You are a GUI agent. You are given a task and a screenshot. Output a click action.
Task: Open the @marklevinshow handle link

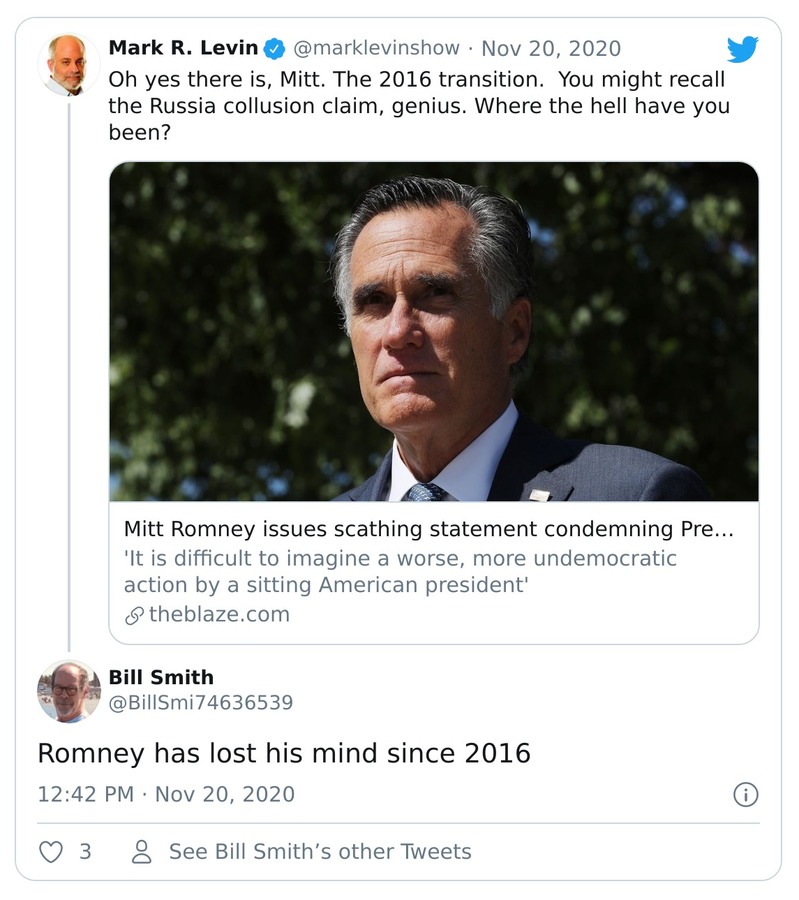click(x=376, y=48)
